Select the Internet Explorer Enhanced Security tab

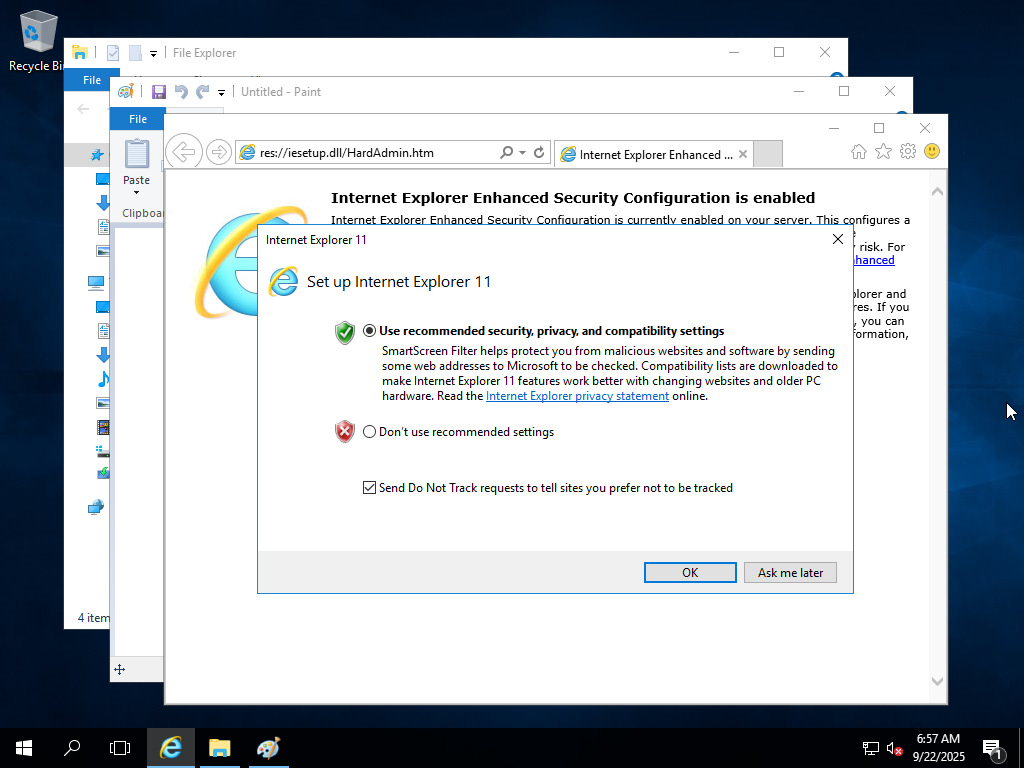tap(653, 154)
